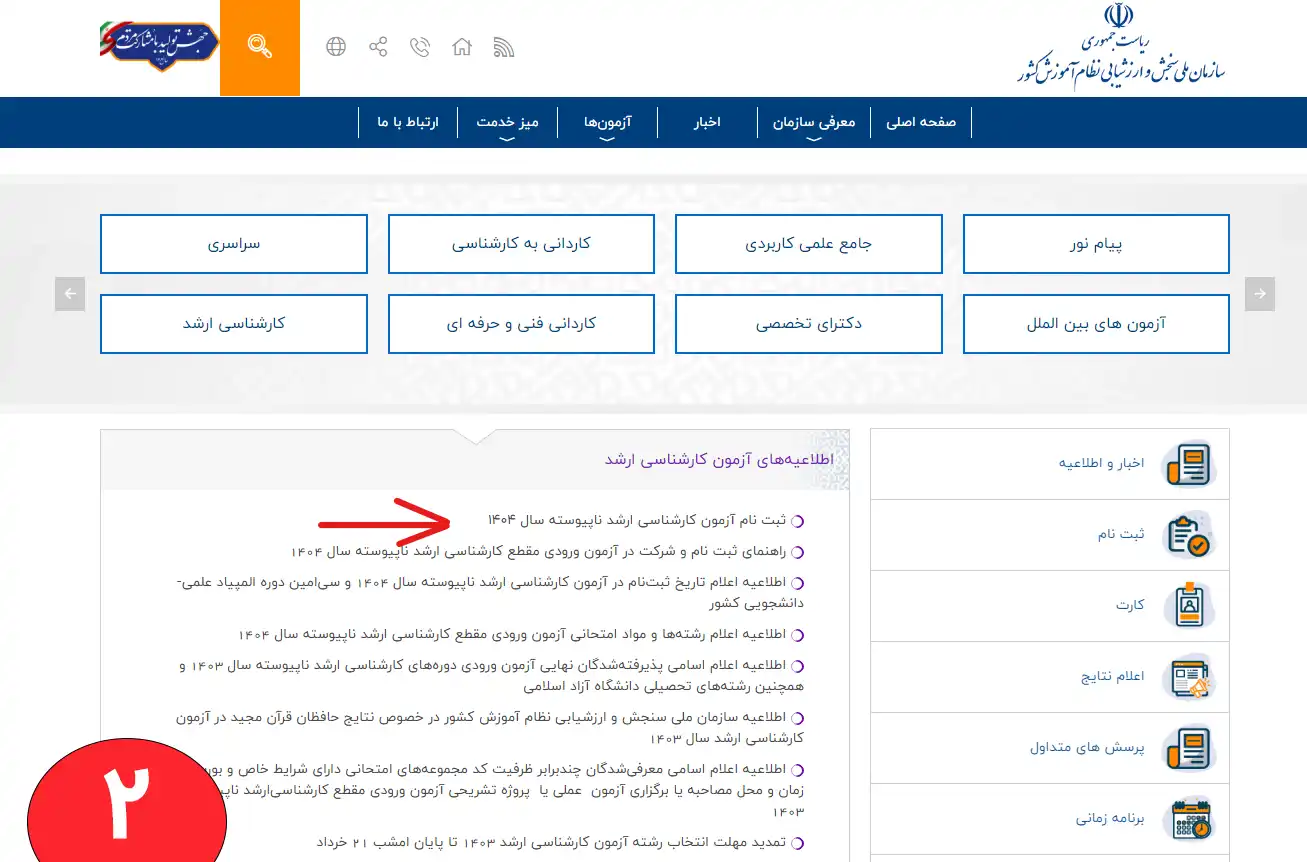Click the production-year banner logo at top left
Image resolution: width=1307 pixels, height=862 pixels.
click(158, 47)
